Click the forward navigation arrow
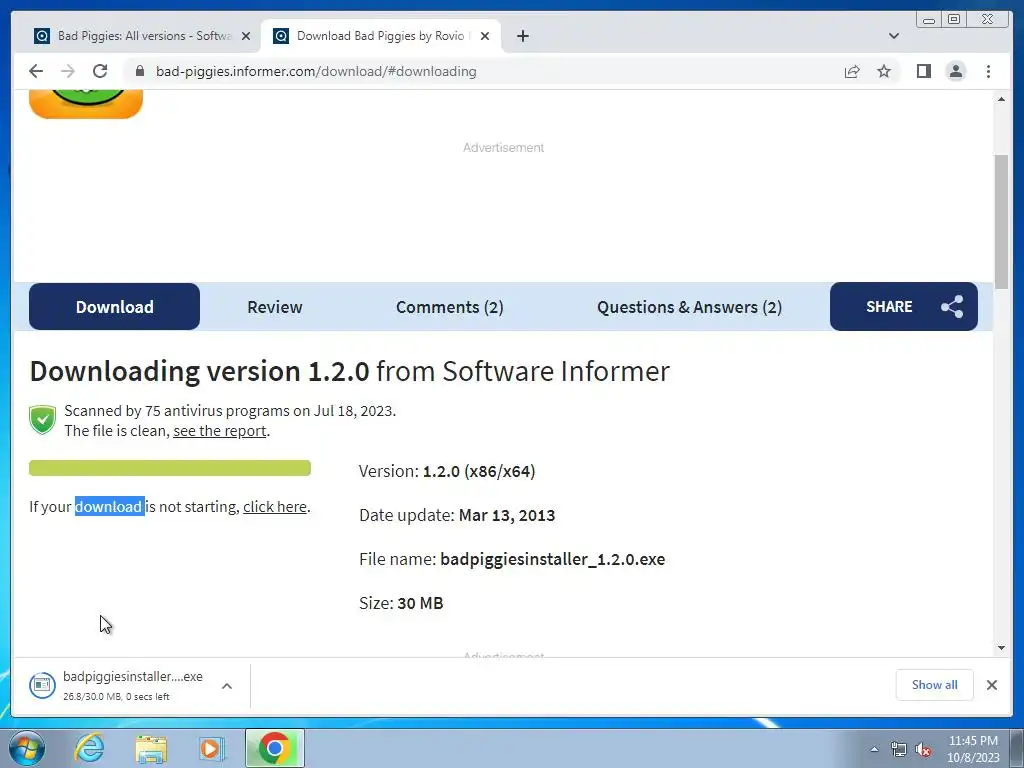Screen dimensions: 1024x768 pos(67,71)
